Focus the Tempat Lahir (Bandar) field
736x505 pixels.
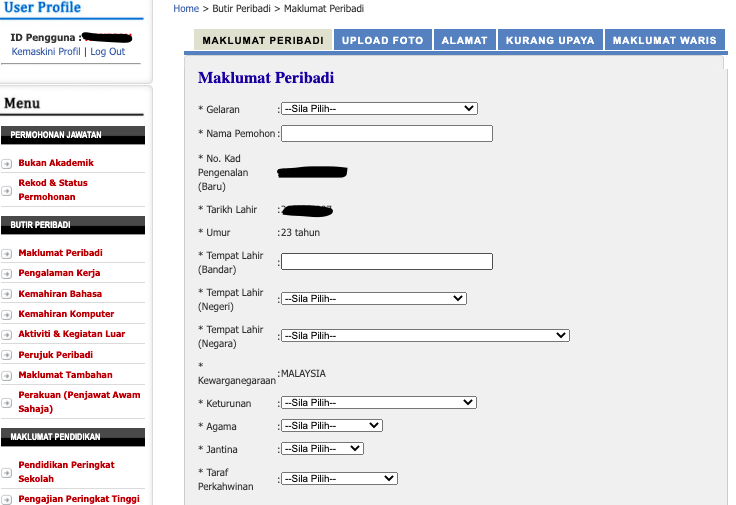point(386,262)
